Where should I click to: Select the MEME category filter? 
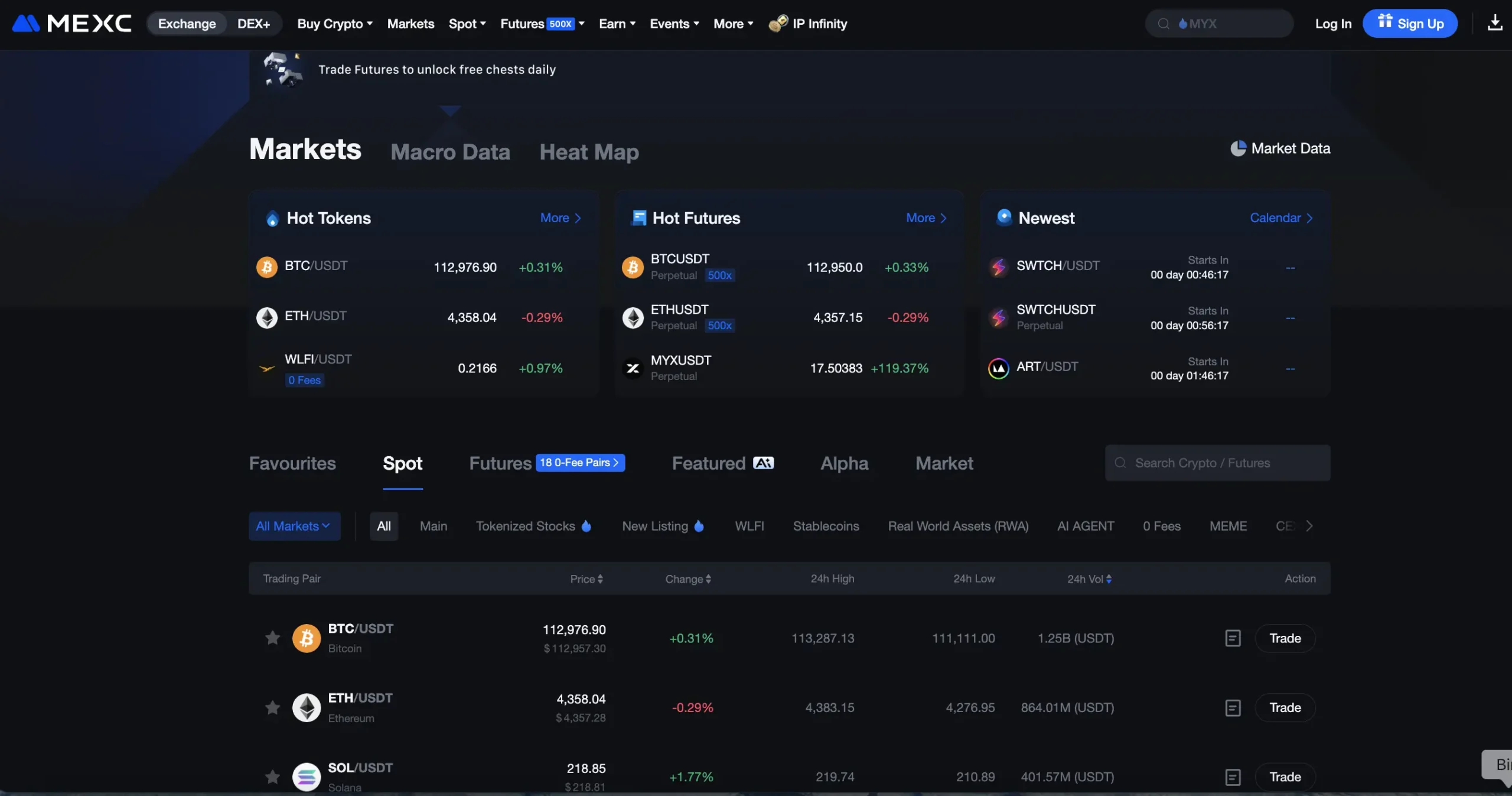[x=1228, y=526]
